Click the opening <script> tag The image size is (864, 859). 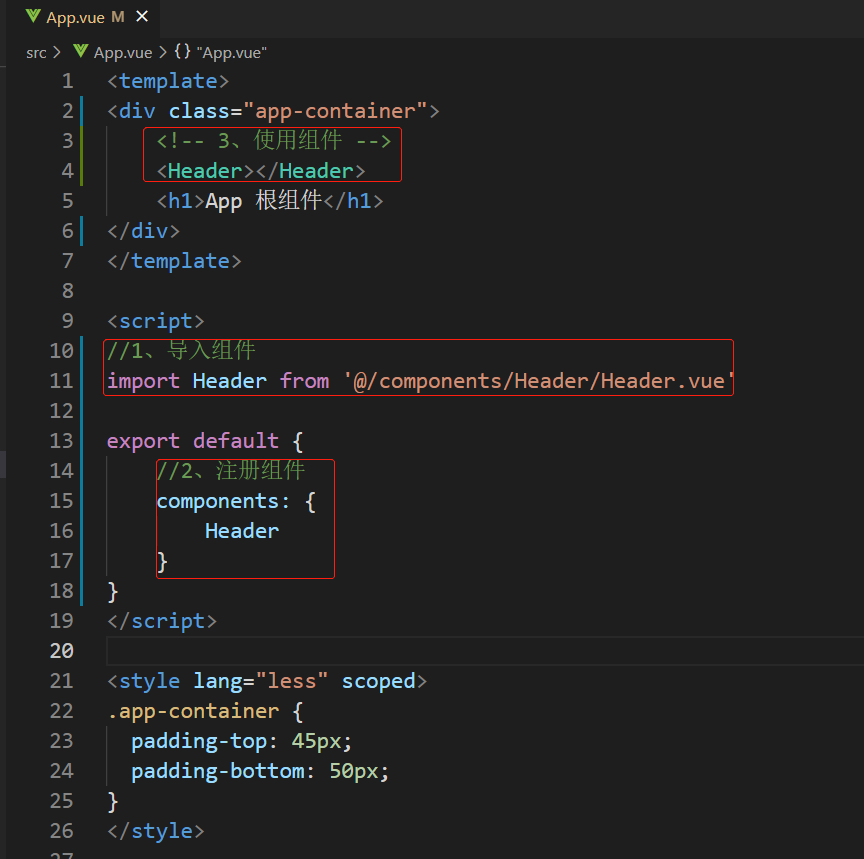(x=156, y=321)
